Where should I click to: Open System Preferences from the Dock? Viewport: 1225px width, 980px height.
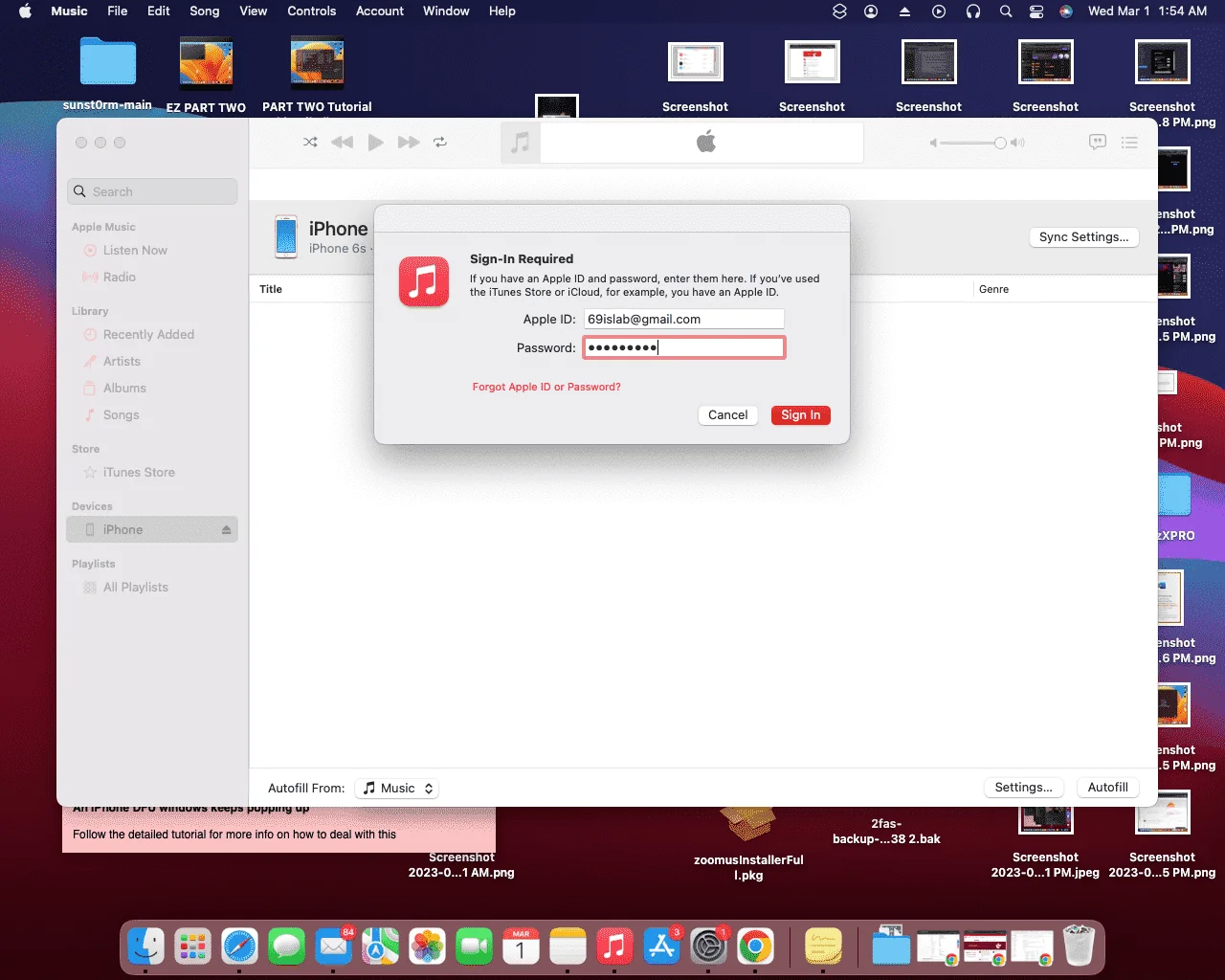[708, 947]
